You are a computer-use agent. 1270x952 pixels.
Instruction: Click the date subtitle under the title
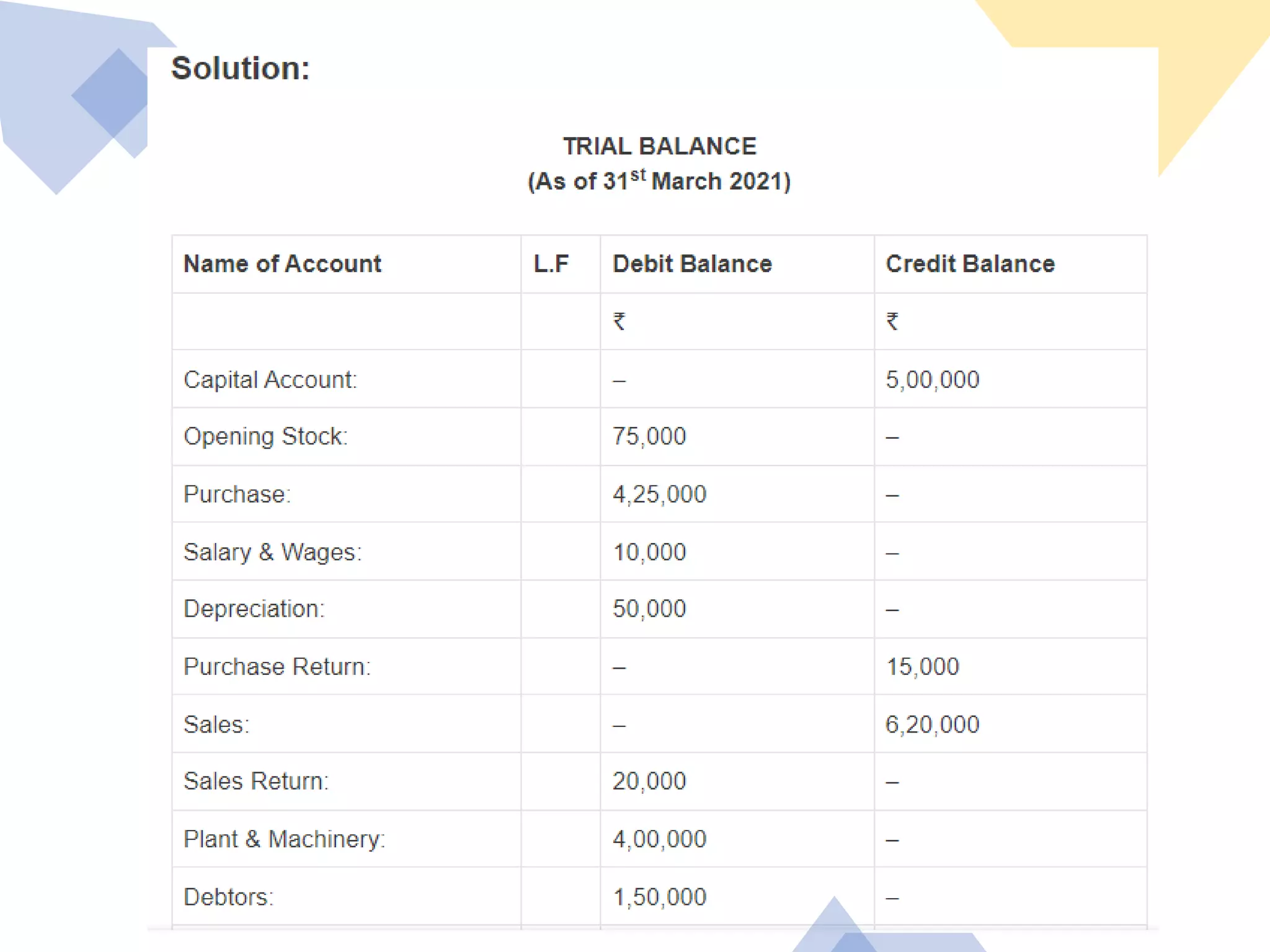click(x=659, y=181)
